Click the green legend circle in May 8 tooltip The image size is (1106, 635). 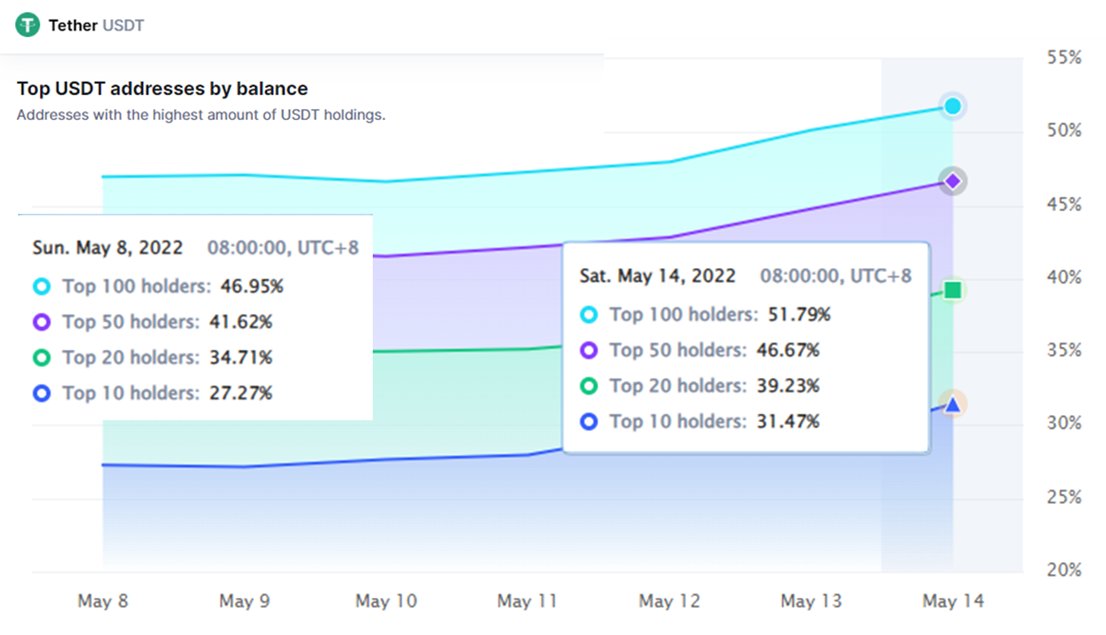pyautogui.click(x=42, y=358)
